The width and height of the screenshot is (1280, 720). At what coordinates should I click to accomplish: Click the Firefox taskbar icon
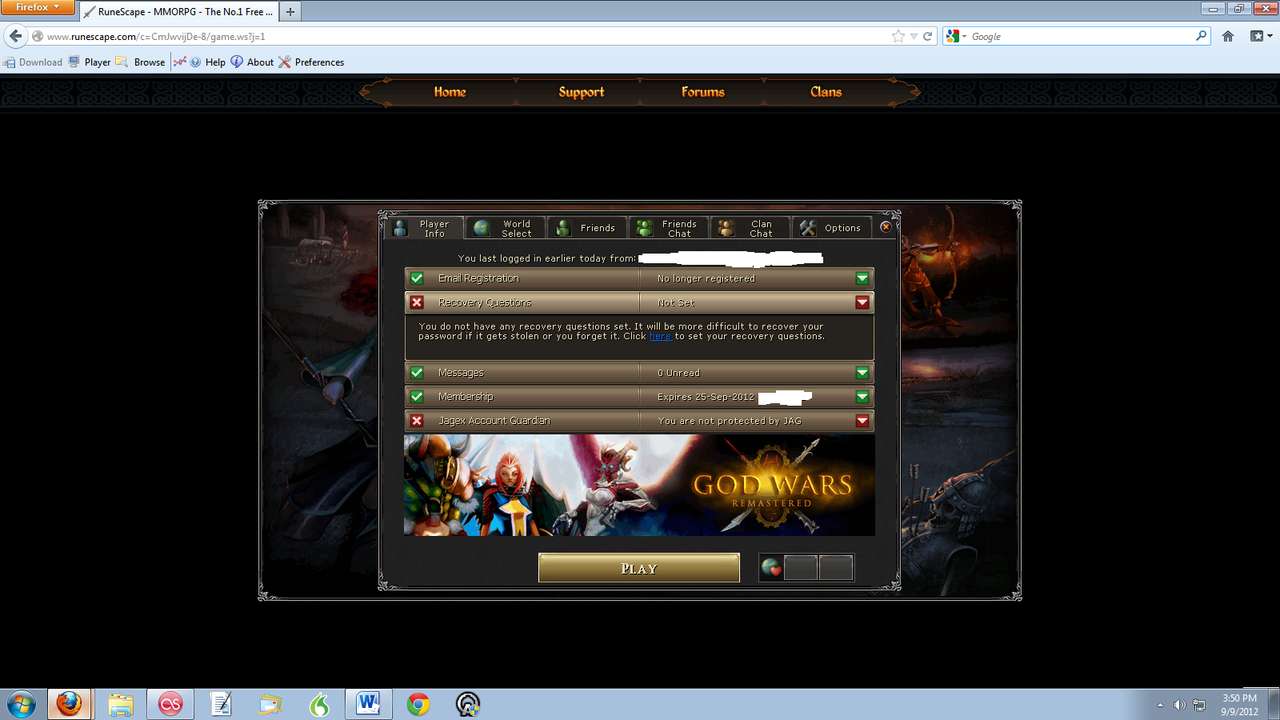click(69, 704)
